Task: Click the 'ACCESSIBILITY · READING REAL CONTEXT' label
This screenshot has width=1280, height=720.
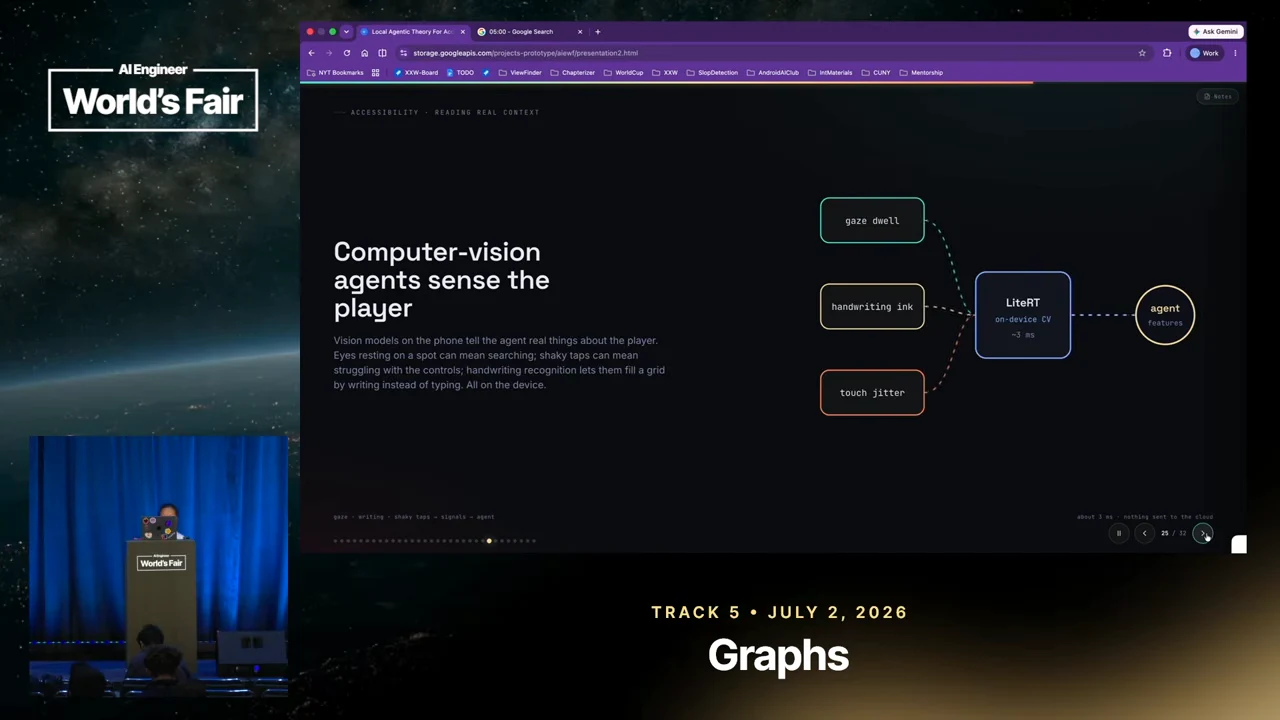Action: pyautogui.click(x=445, y=112)
